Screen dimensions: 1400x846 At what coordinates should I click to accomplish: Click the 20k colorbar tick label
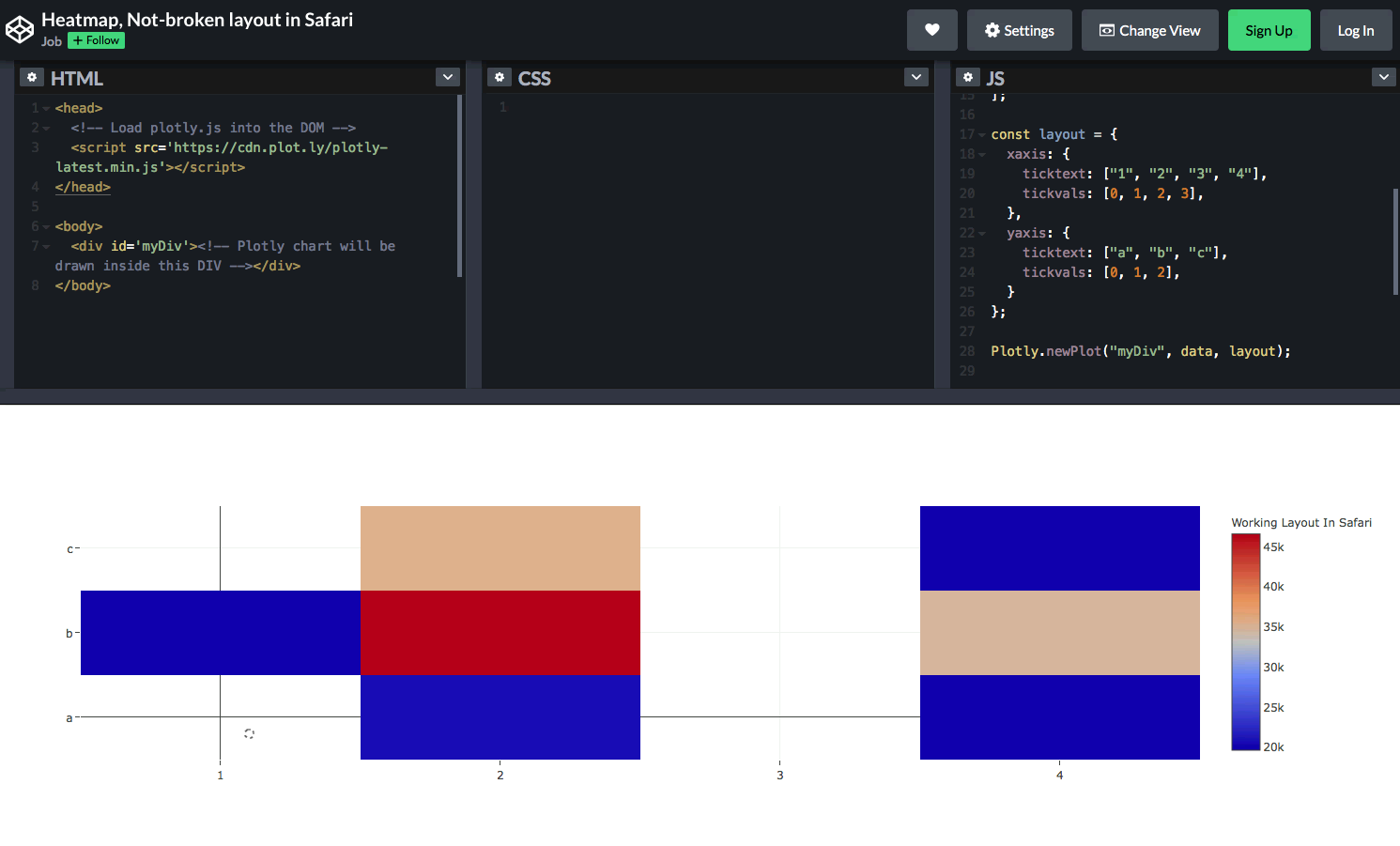(1273, 747)
